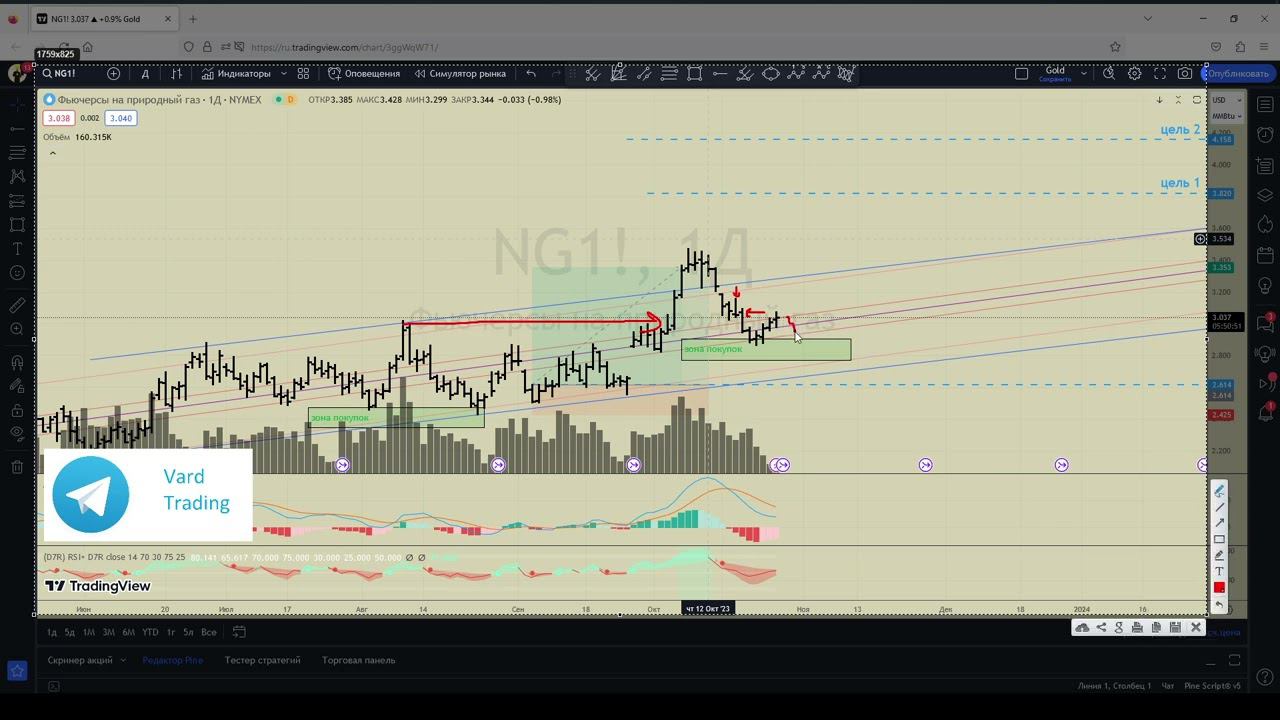Open the watchlist panel in right sidebar
The height and width of the screenshot is (720, 1280).
(x=1265, y=105)
